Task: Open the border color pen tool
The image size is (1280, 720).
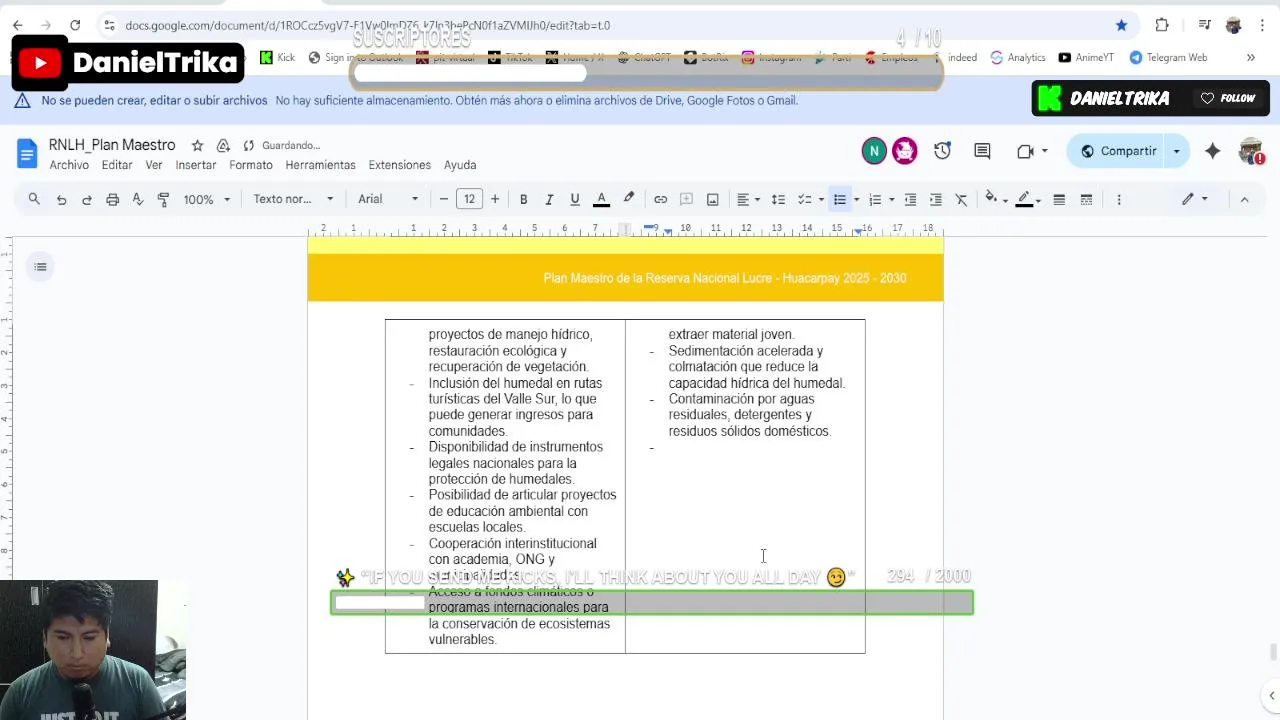Action: [x=1028, y=199]
